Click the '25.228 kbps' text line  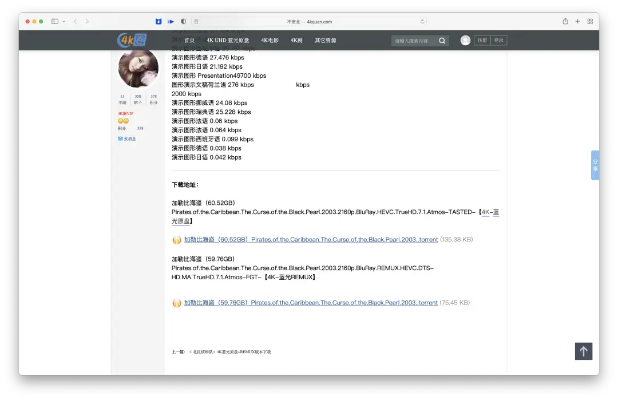pyautogui.click(x=211, y=112)
